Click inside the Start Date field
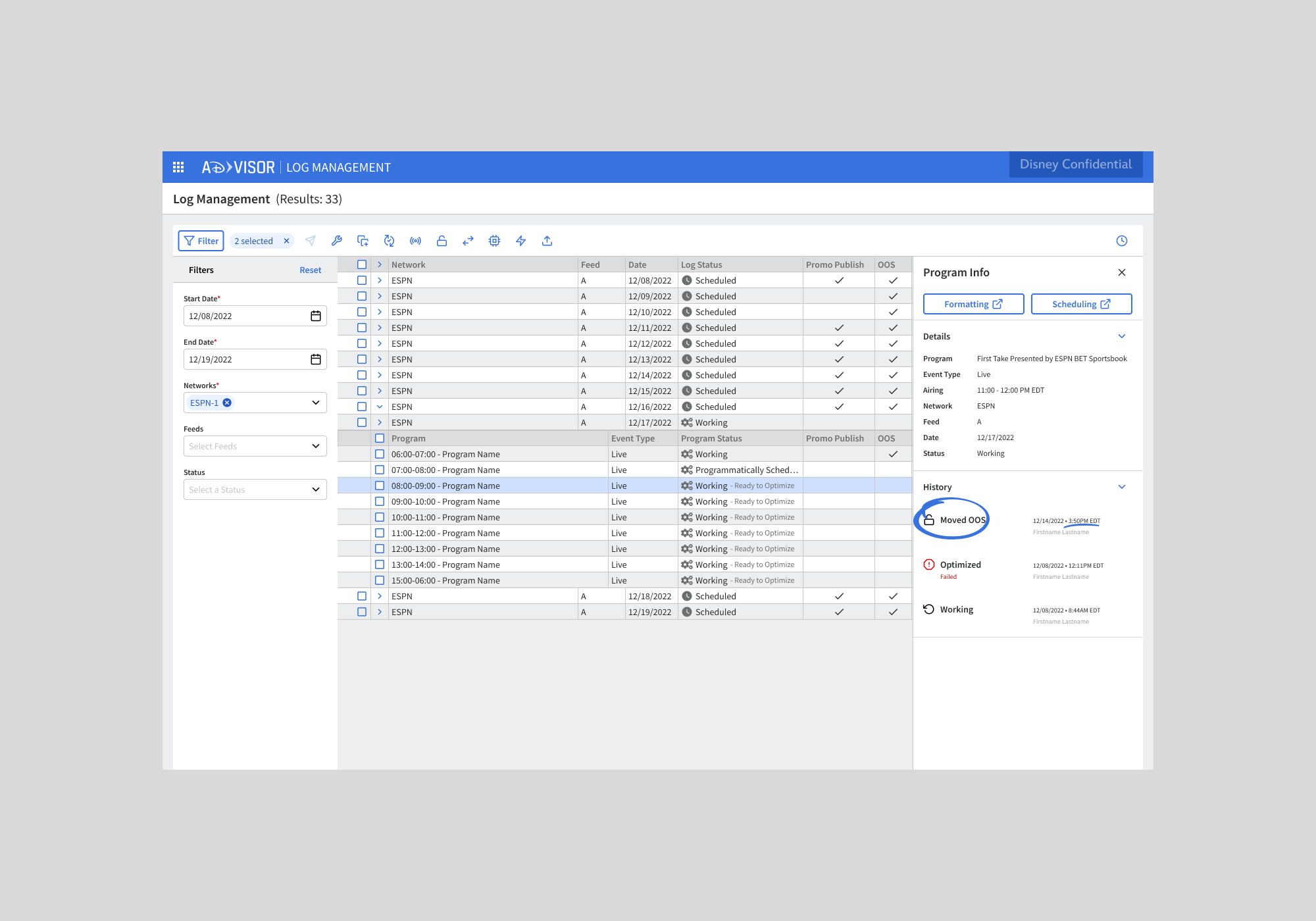The height and width of the screenshot is (921, 1316). point(243,315)
